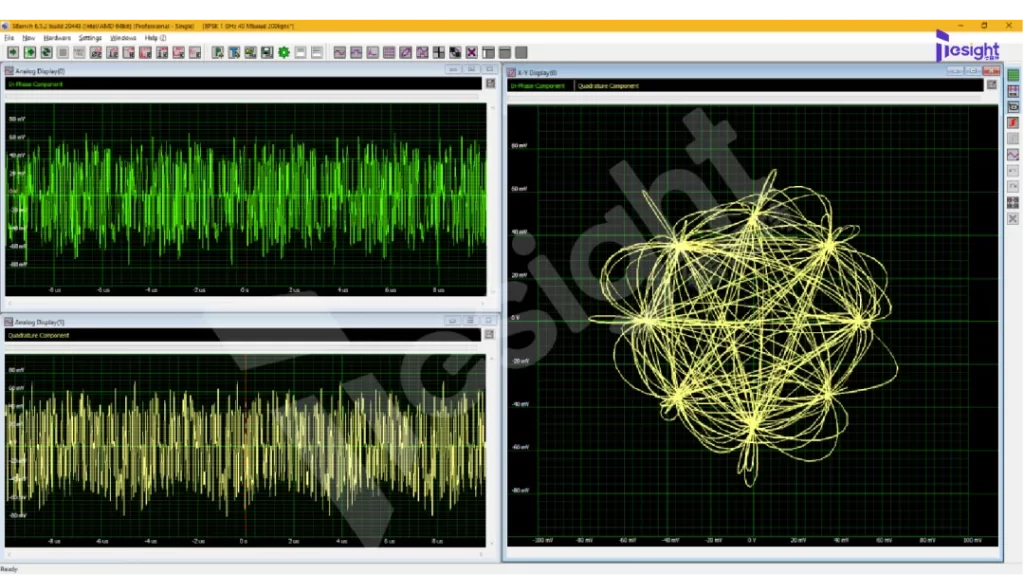Open the Windows menu
Viewport: 1024px width, 575px height.
click(x=123, y=38)
